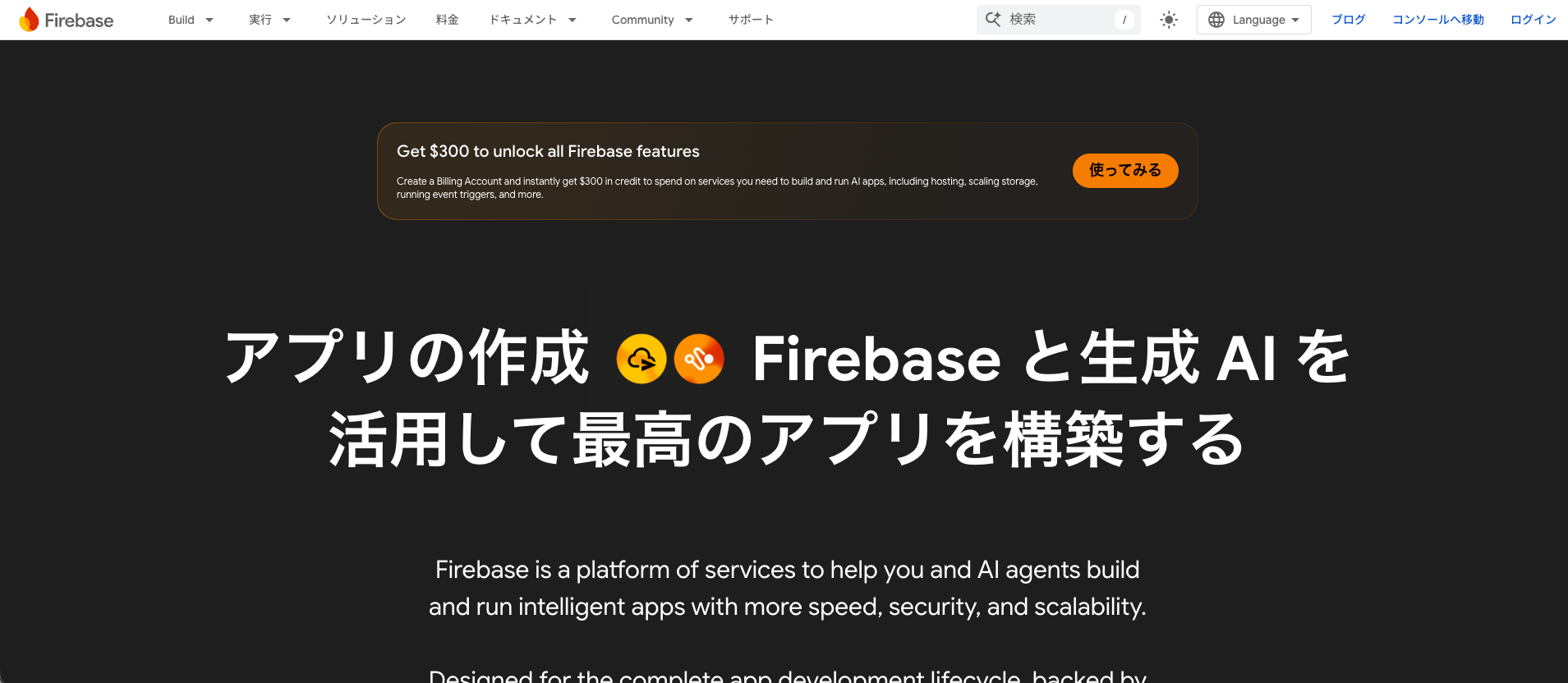Click the orange 使ってみる button

click(x=1125, y=171)
